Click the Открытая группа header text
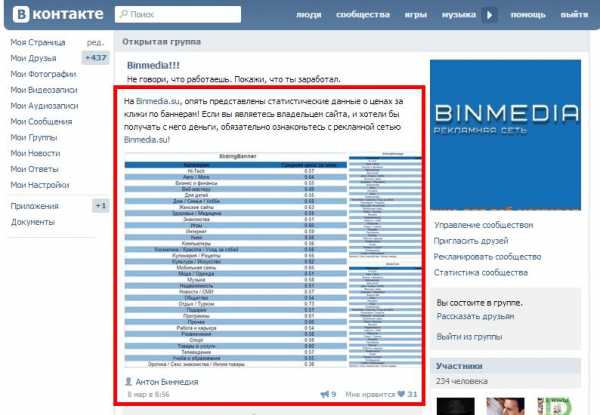 pos(161,42)
